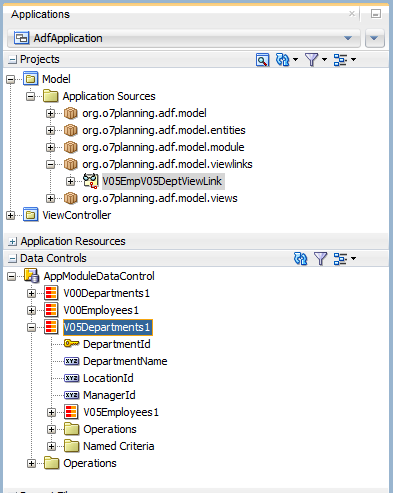The image size is (393, 493).
Task: Select the V05Departments1 tree label
Action: point(108,327)
